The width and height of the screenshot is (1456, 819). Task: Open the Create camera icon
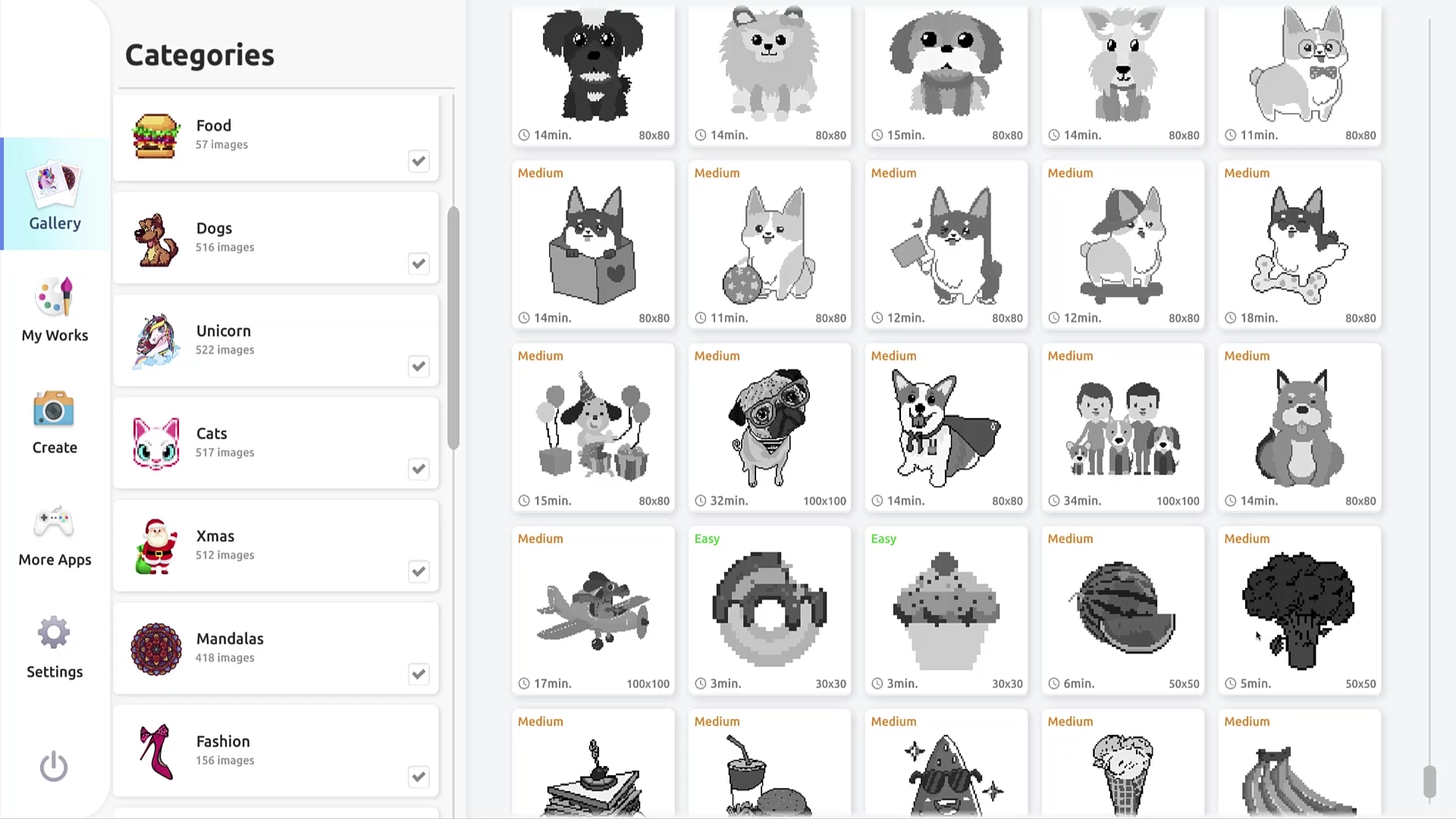click(54, 409)
